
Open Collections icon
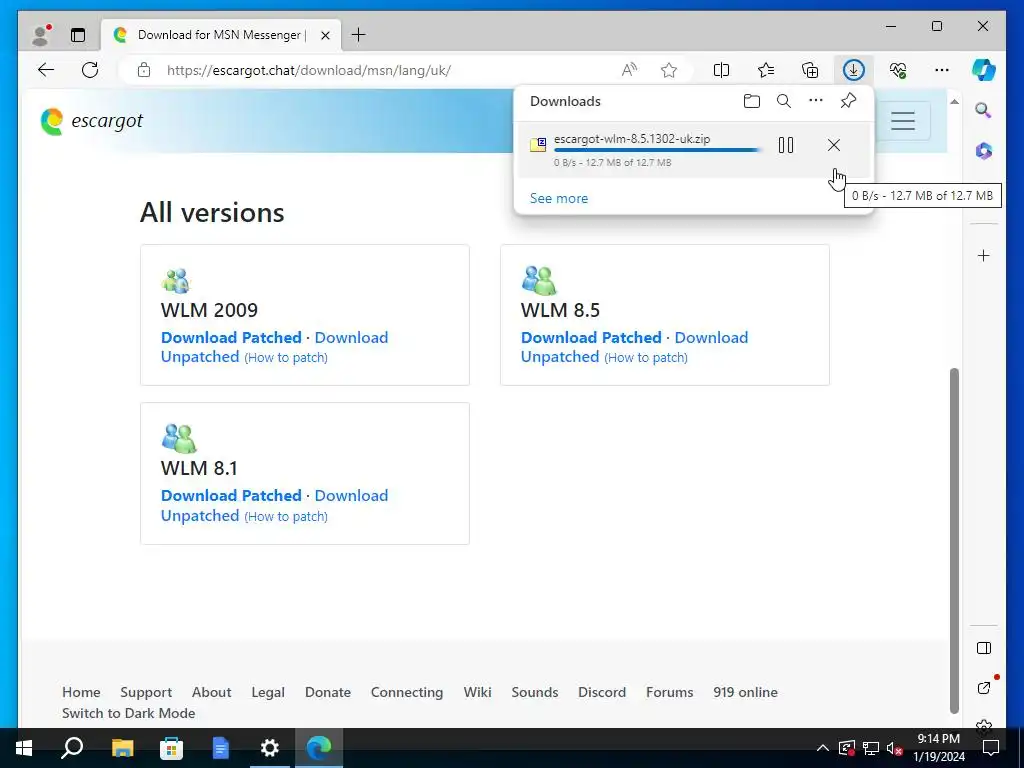tap(810, 70)
